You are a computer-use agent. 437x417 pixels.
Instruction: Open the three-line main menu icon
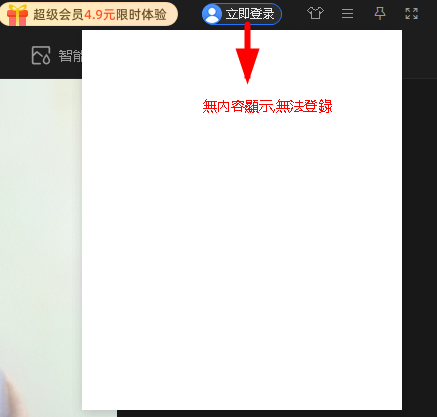(x=347, y=14)
